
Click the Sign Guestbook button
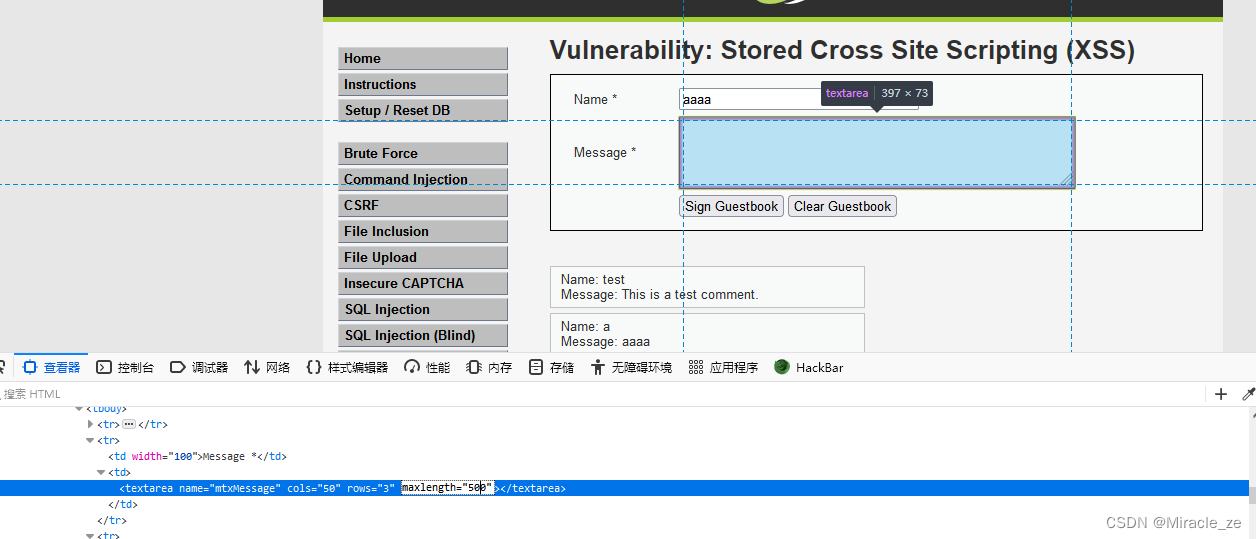[x=732, y=206]
